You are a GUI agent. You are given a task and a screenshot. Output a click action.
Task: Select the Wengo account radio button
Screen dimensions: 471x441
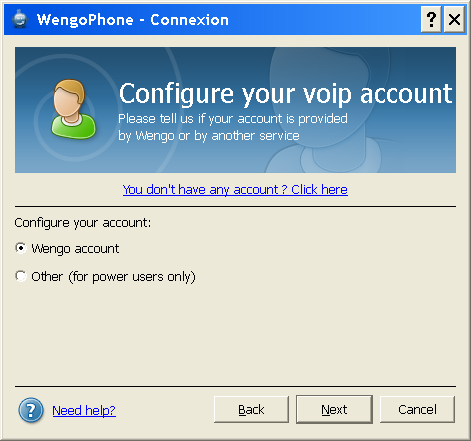coord(21,248)
